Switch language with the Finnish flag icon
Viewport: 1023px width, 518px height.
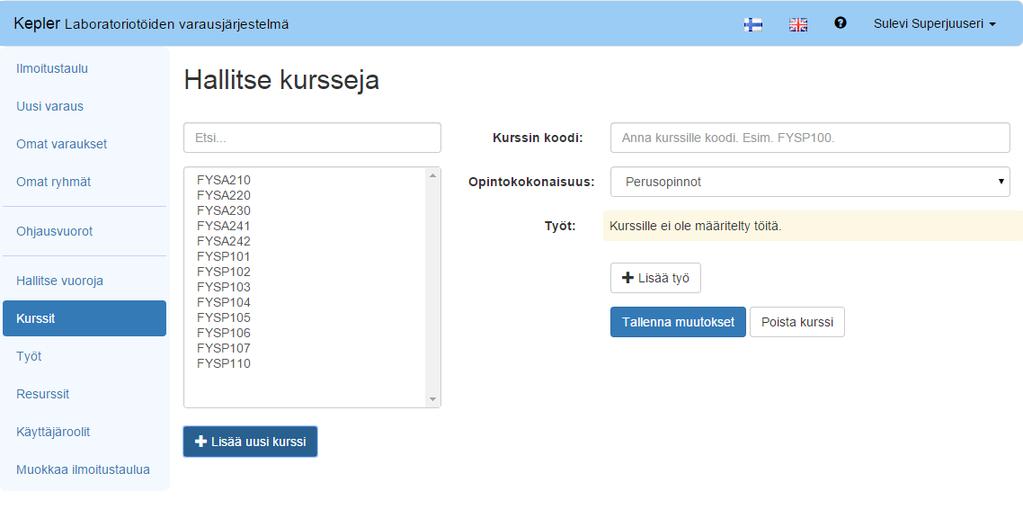point(753,25)
